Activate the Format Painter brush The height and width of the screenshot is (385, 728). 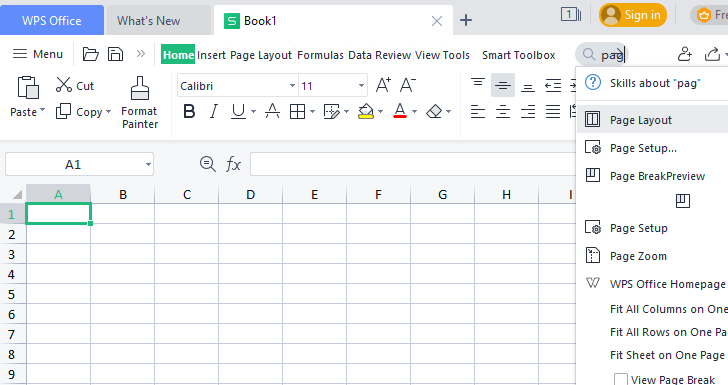click(x=140, y=88)
